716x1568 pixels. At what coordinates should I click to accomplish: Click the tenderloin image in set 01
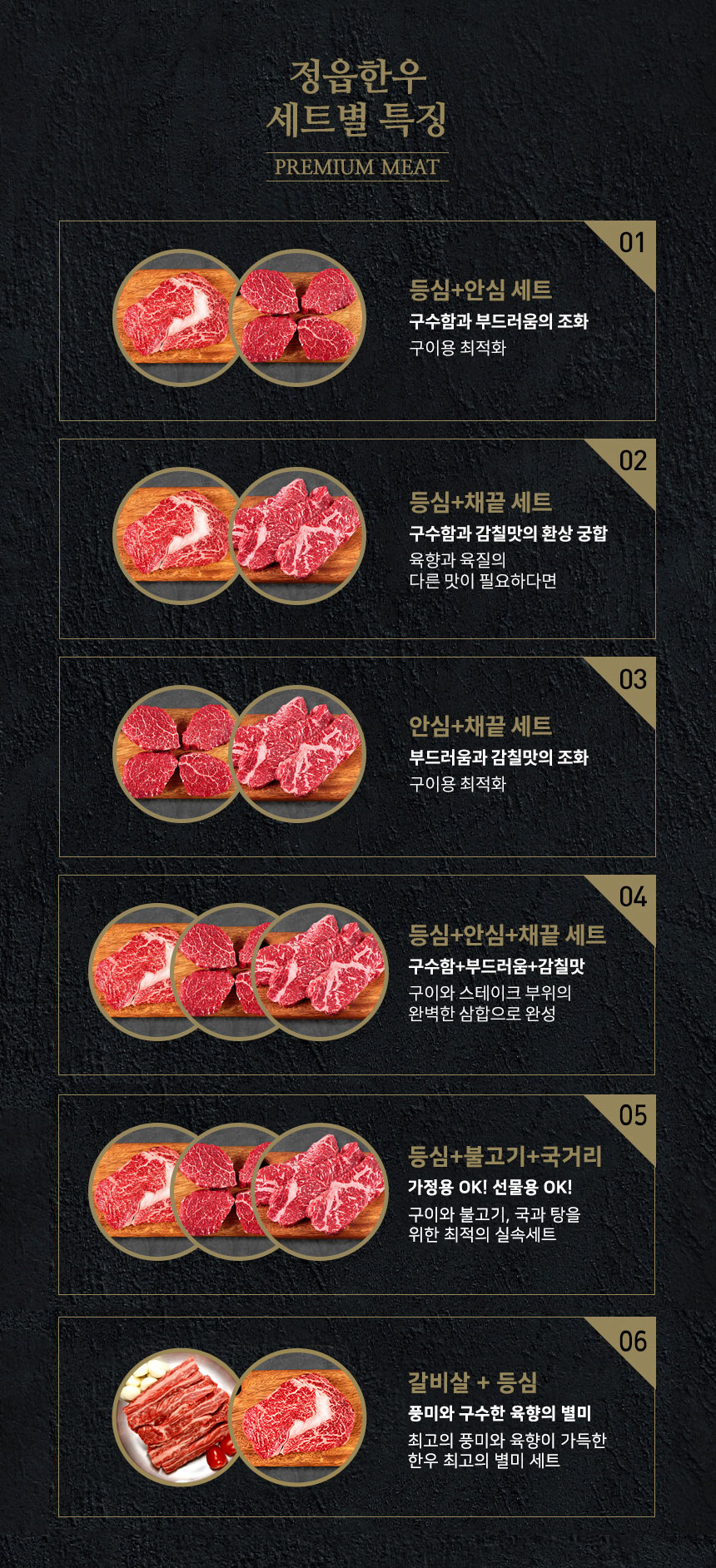coord(298,318)
